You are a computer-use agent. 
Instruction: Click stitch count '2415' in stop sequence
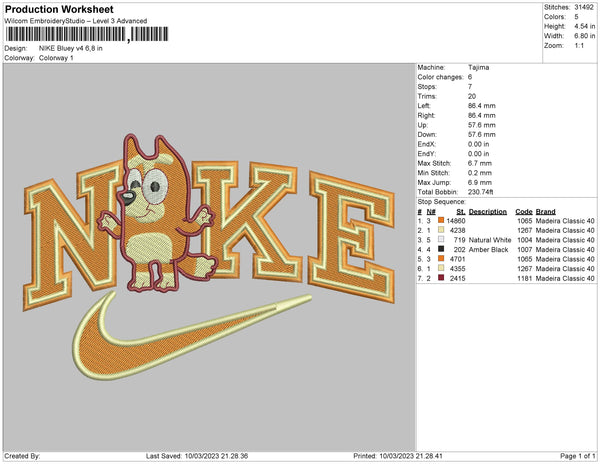pyautogui.click(x=458, y=278)
